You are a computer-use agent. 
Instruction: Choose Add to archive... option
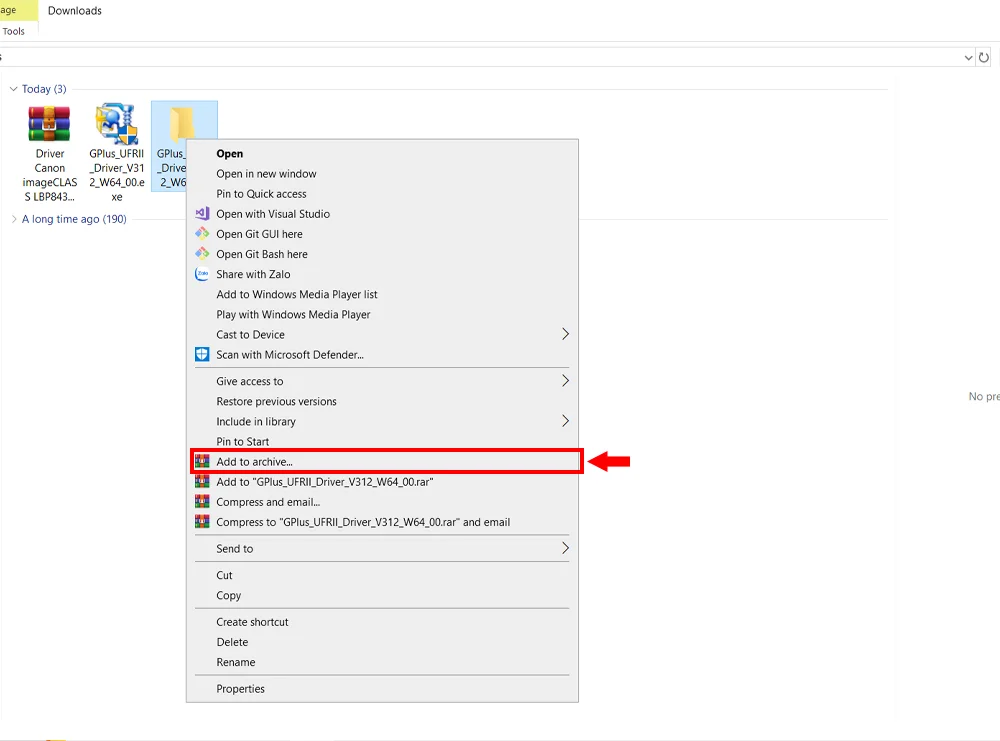[382, 462]
